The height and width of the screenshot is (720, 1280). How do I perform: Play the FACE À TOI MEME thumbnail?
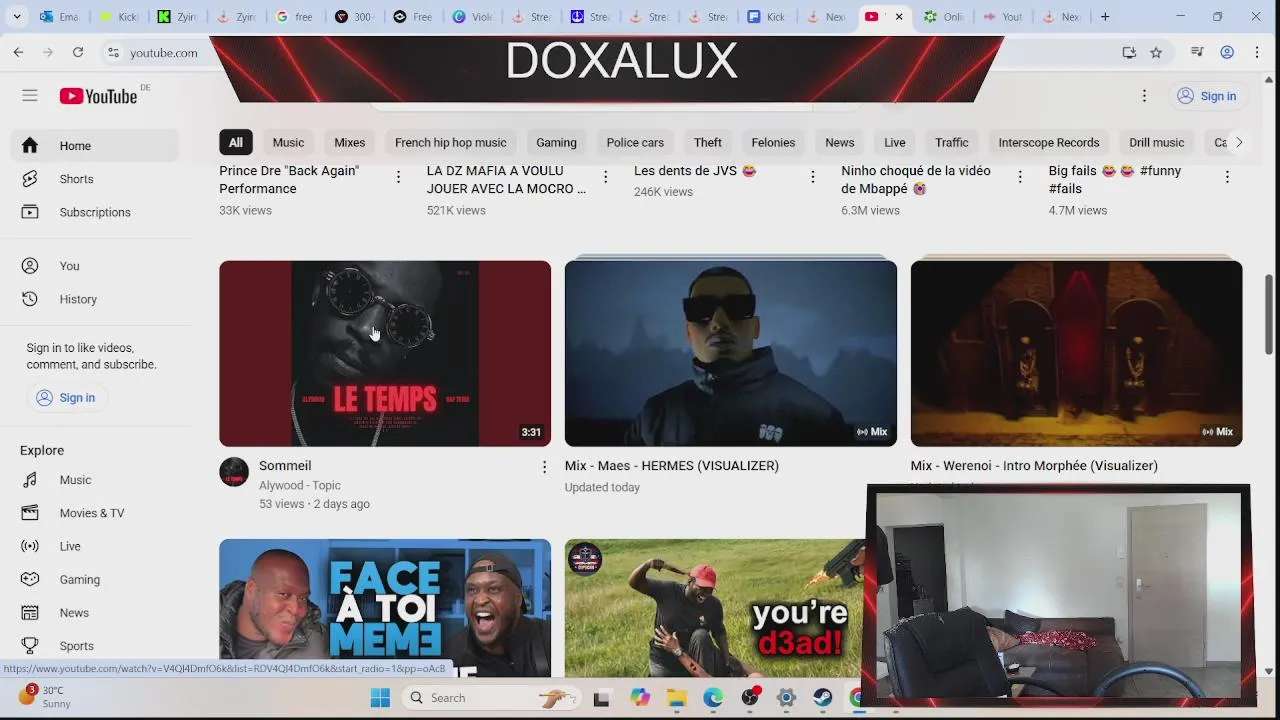(x=385, y=608)
